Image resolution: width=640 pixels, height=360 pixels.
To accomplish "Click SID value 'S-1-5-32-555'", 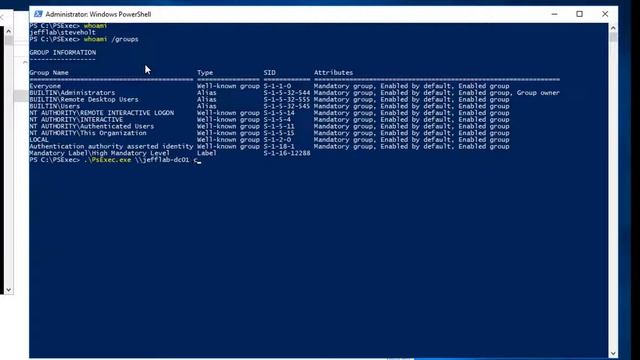I will (287, 100).
